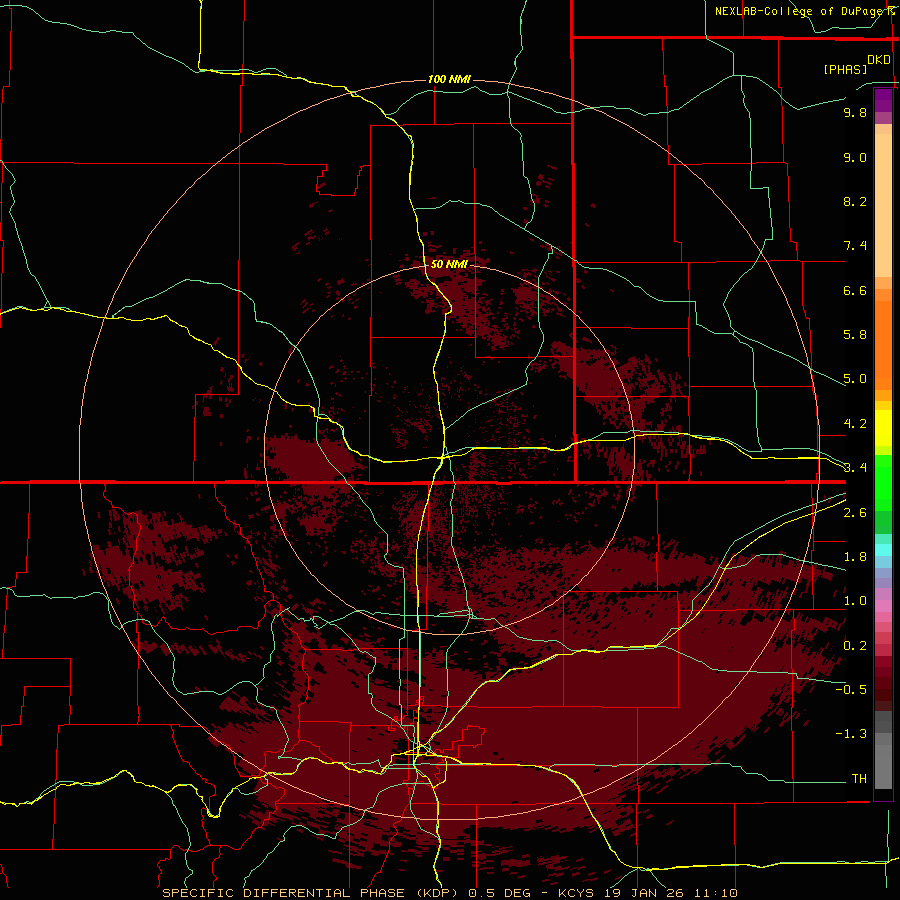900x900 pixels.
Task: Pick the bright green segment of color bar
Action: click(883, 481)
